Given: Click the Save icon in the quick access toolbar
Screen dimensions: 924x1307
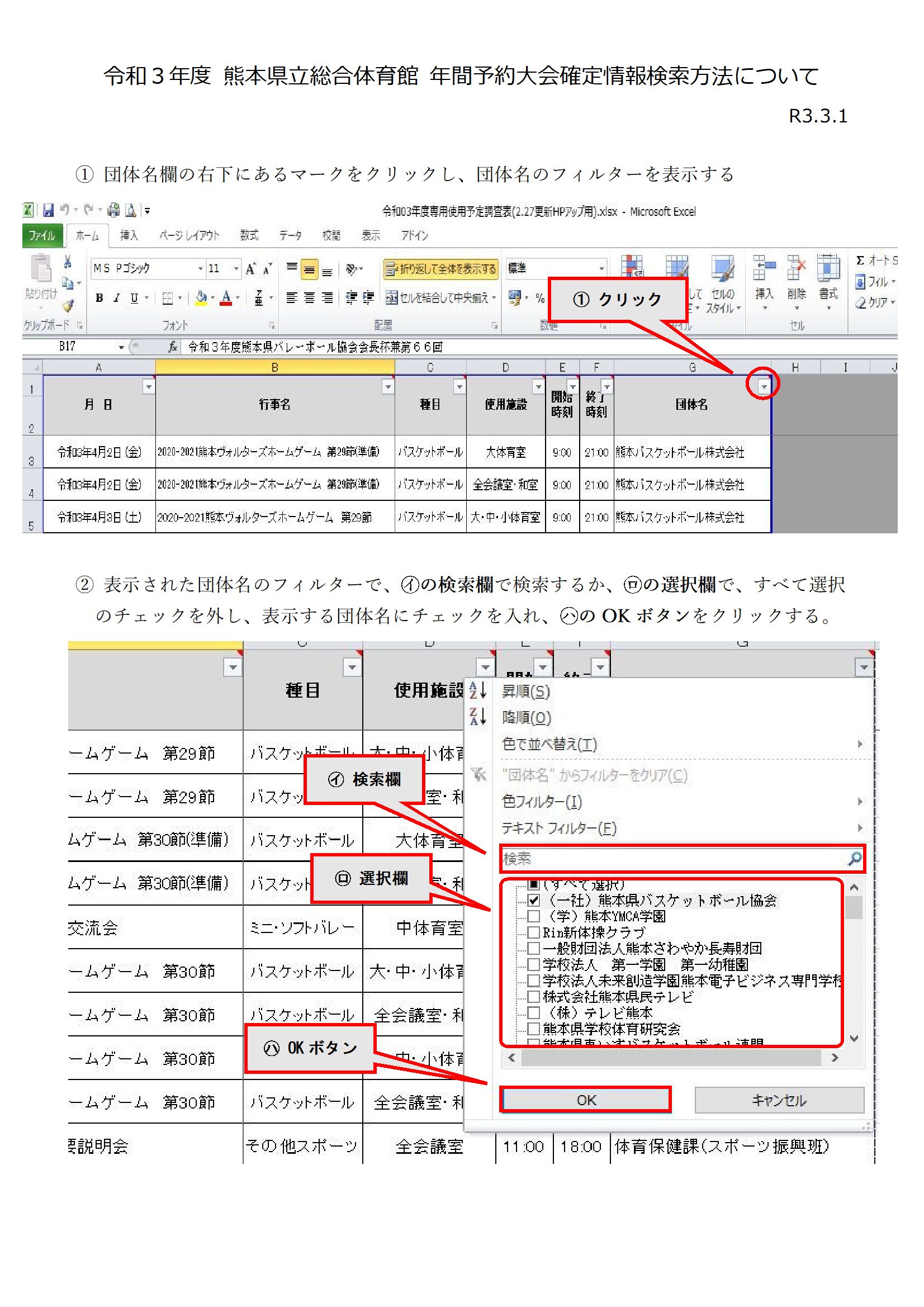Looking at the screenshot, I should [49, 211].
